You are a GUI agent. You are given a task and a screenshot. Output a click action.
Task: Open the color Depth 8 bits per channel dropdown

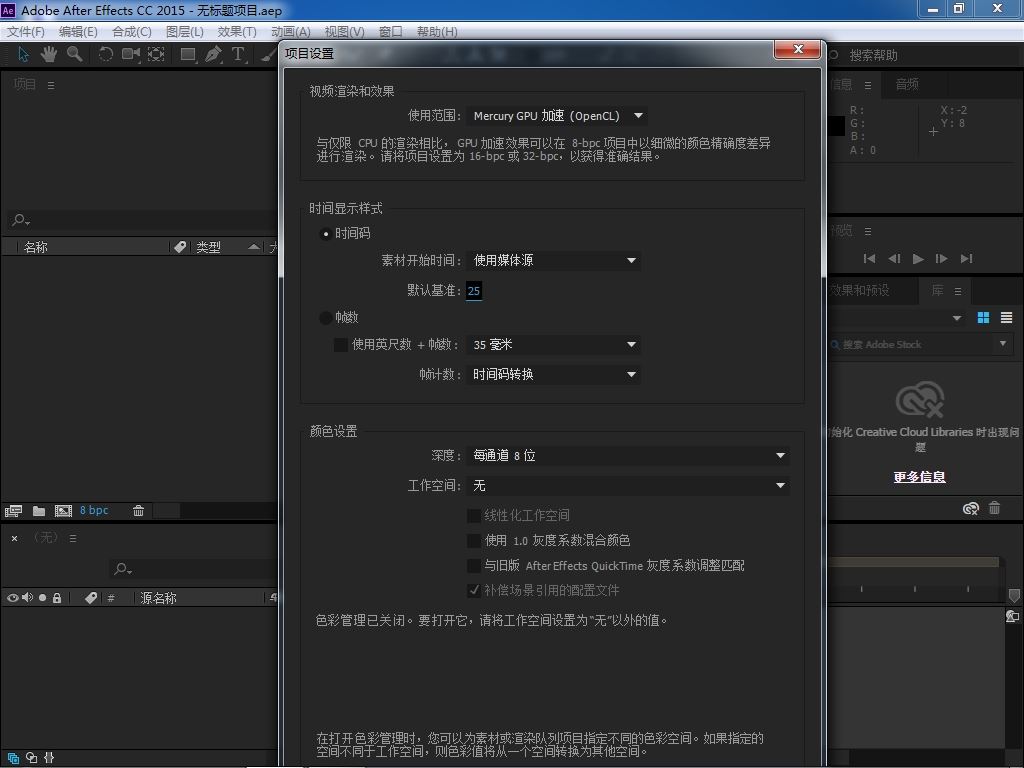point(628,455)
